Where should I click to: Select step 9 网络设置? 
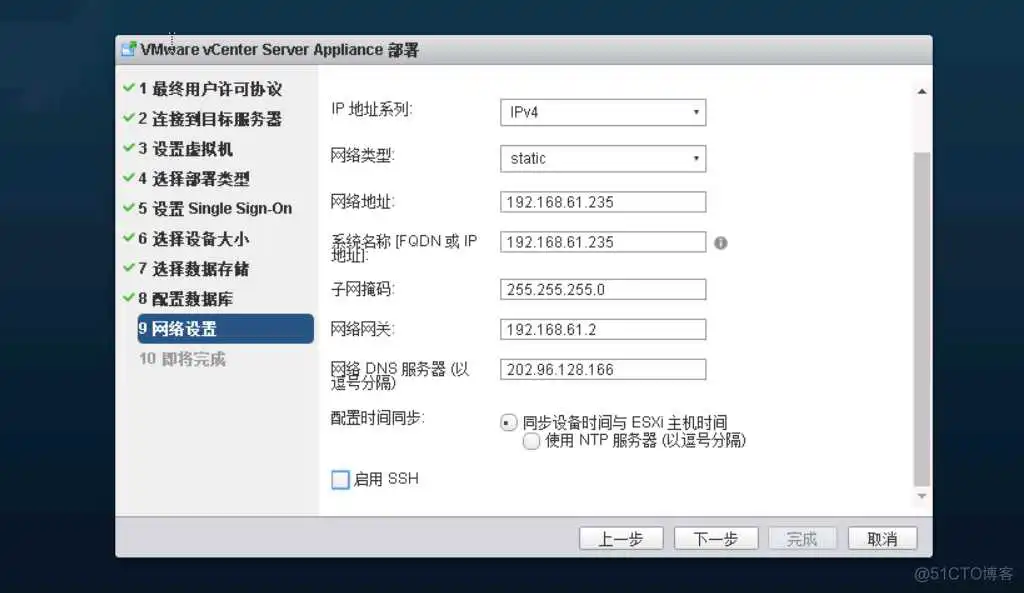[225, 329]
